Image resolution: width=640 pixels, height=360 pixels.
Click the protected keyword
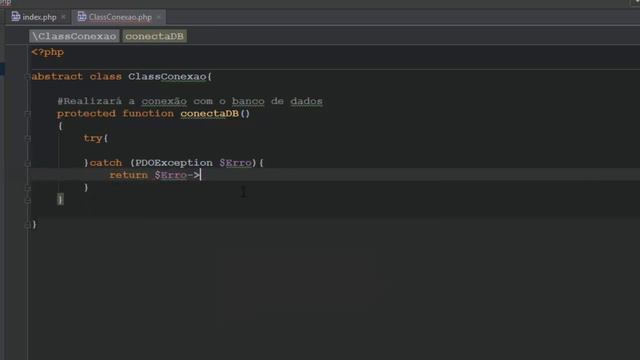tap(87, 113)
